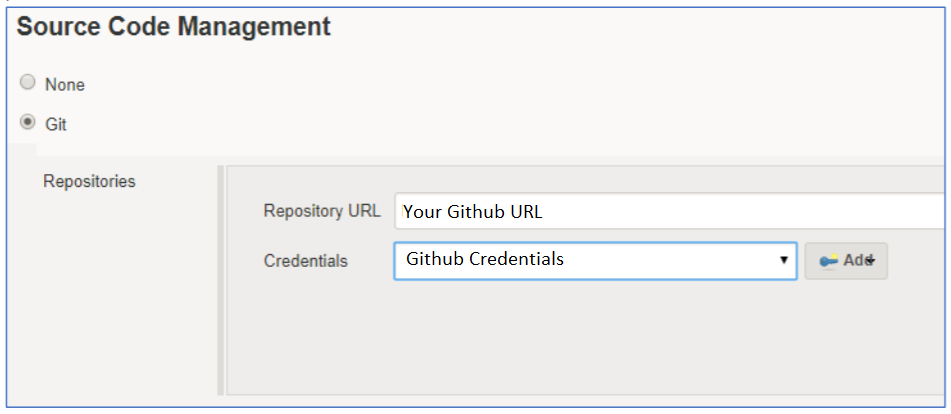Viewport: 951px width, 414px height.
Task: Click the Source Code Management heading
Action: pos(173,27)
